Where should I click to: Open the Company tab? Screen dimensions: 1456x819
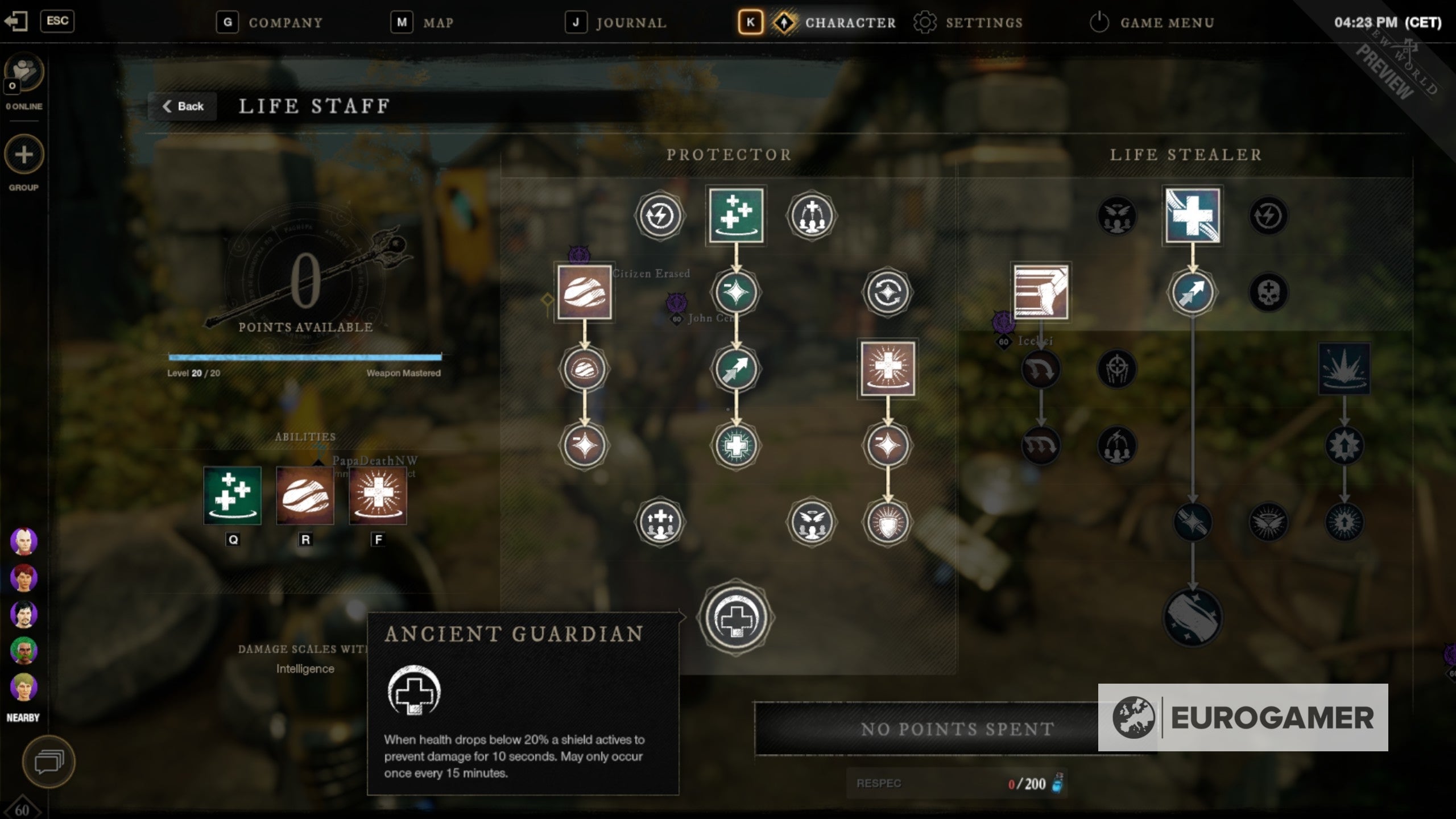(x=270, y=23)
